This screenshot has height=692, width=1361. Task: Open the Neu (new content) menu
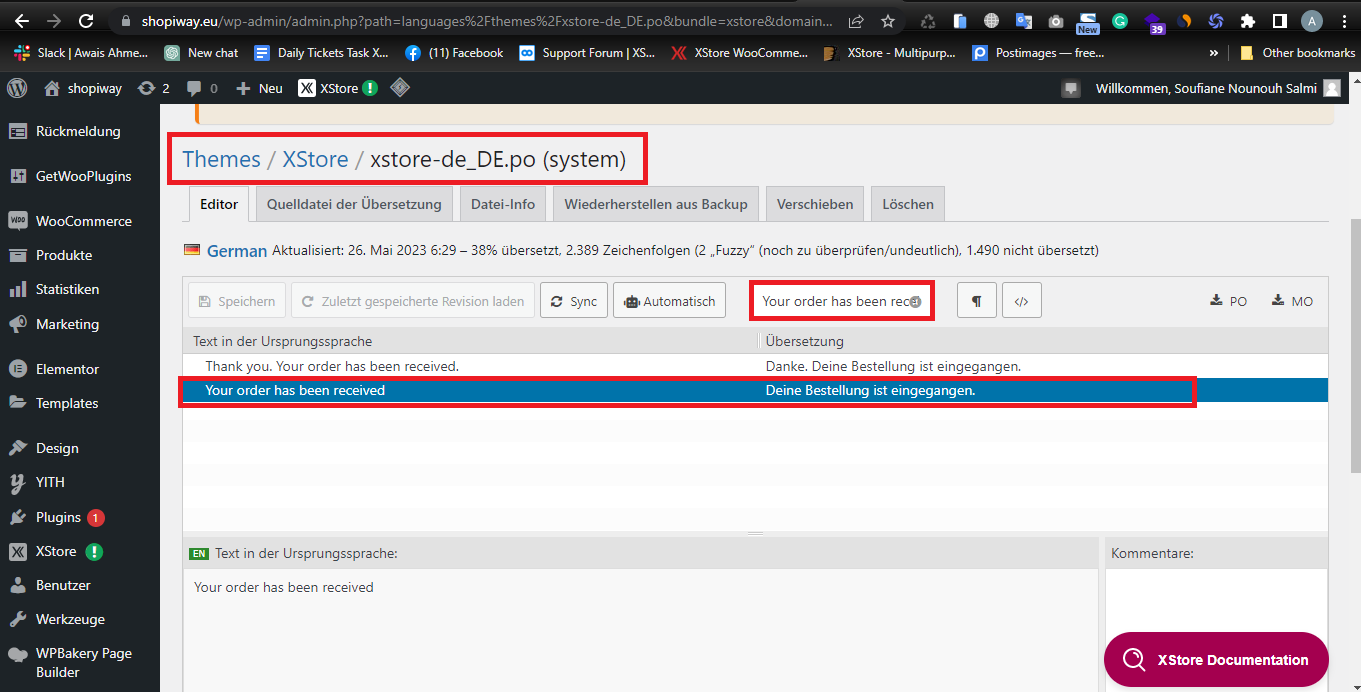(259, 88)
